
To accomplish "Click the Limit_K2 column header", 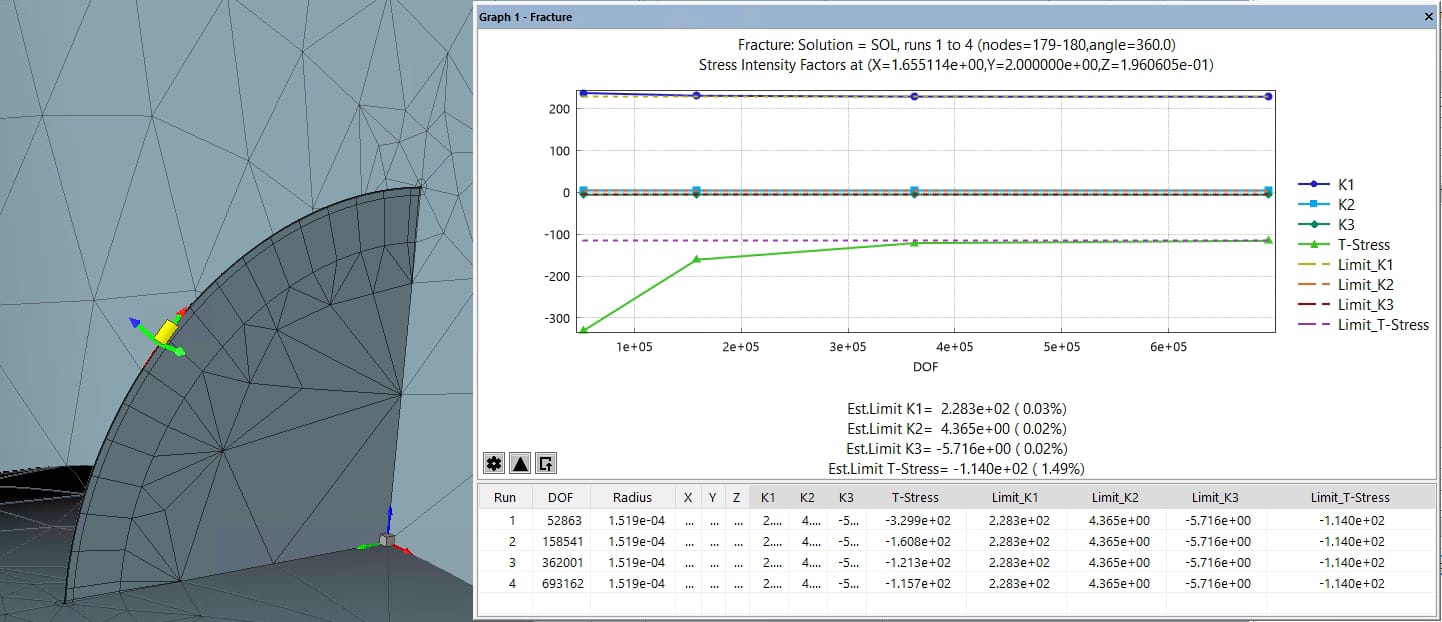I will [1117, 497].
